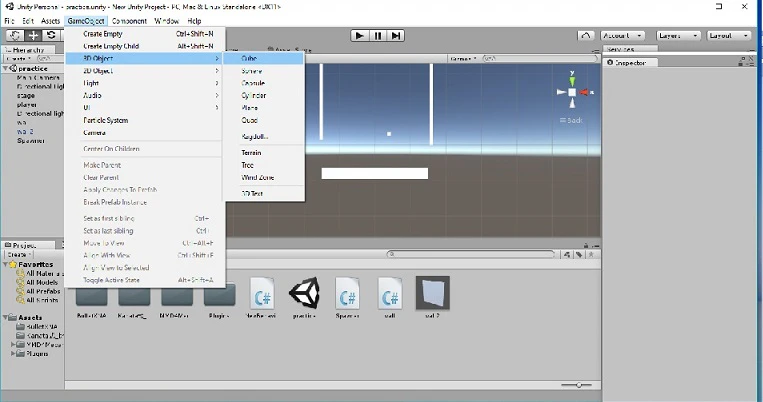Click the Search by Type icon in Project
Image resolution: width=763 pixels, height=402 pixels.
pyautogui.click(x=567, y=255)
